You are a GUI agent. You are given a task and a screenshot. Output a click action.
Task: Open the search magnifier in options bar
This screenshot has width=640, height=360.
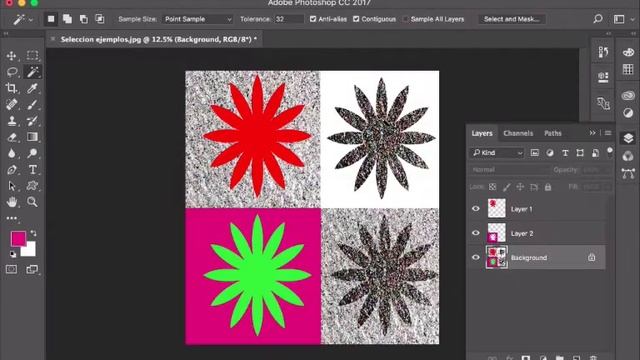pyautogui.click(x=598, y=19)
